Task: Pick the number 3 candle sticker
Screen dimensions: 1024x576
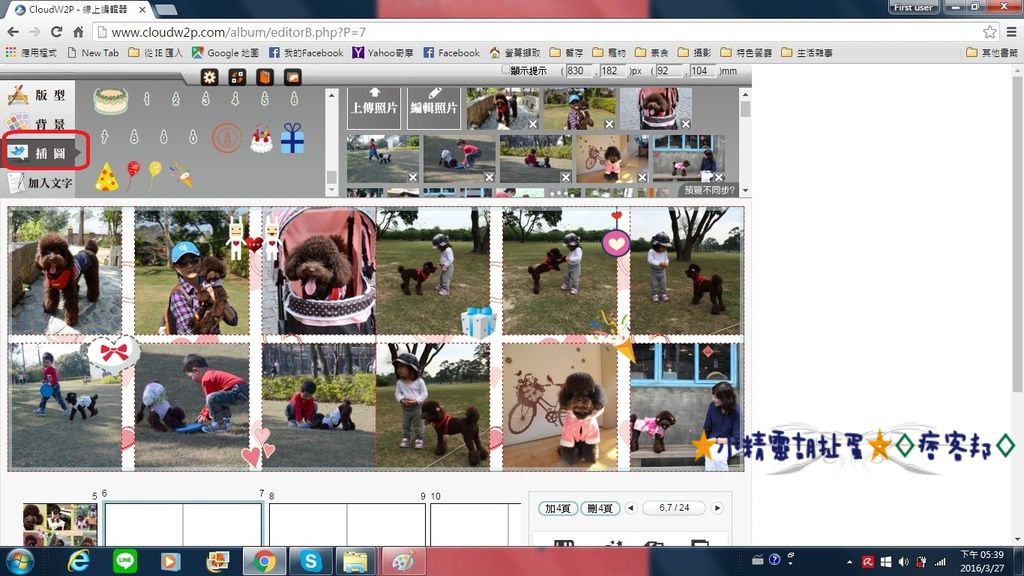Action: click(x=205, y=99)
